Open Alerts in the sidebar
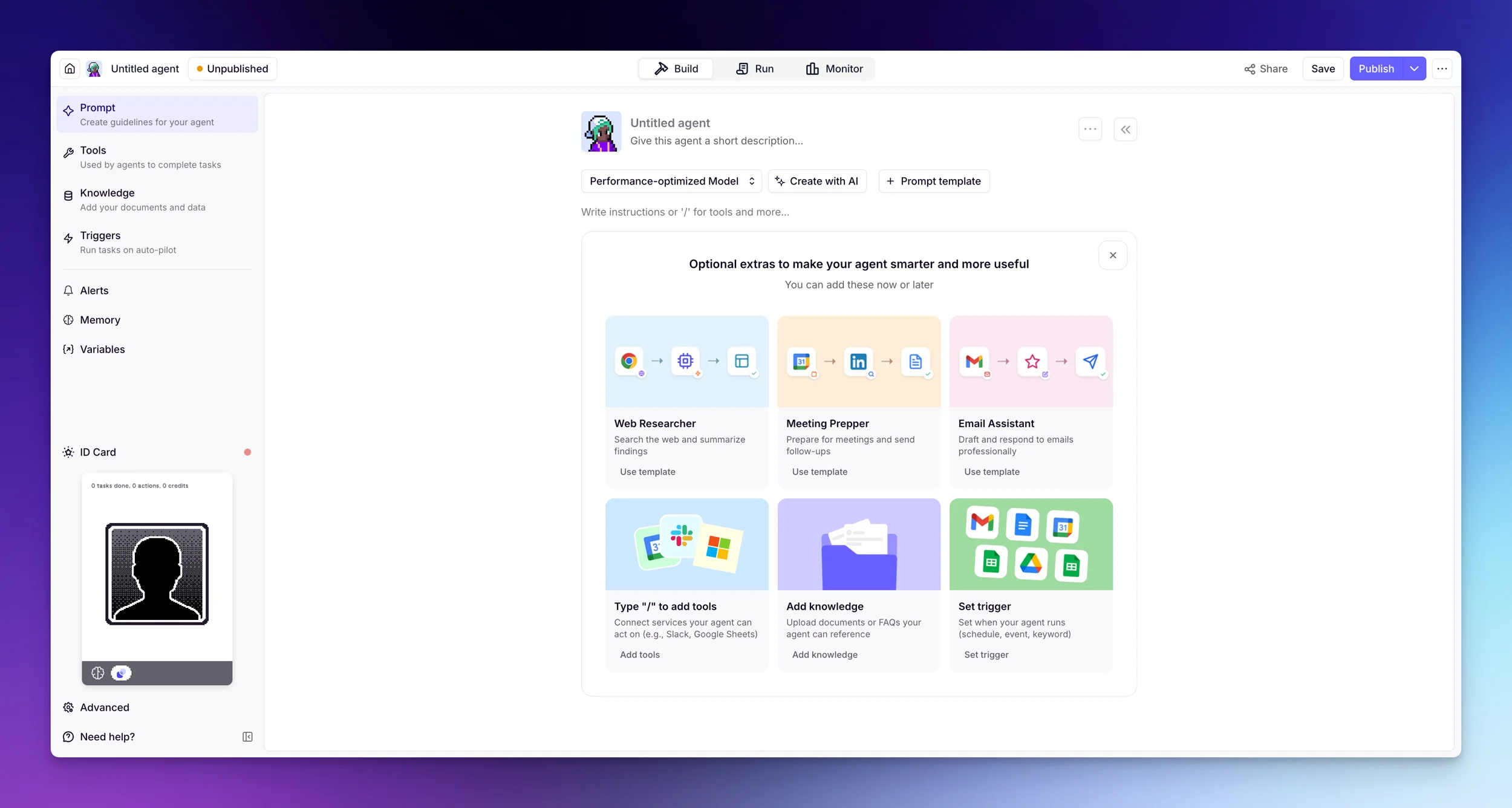1512x808 pixels. [157, 290]
